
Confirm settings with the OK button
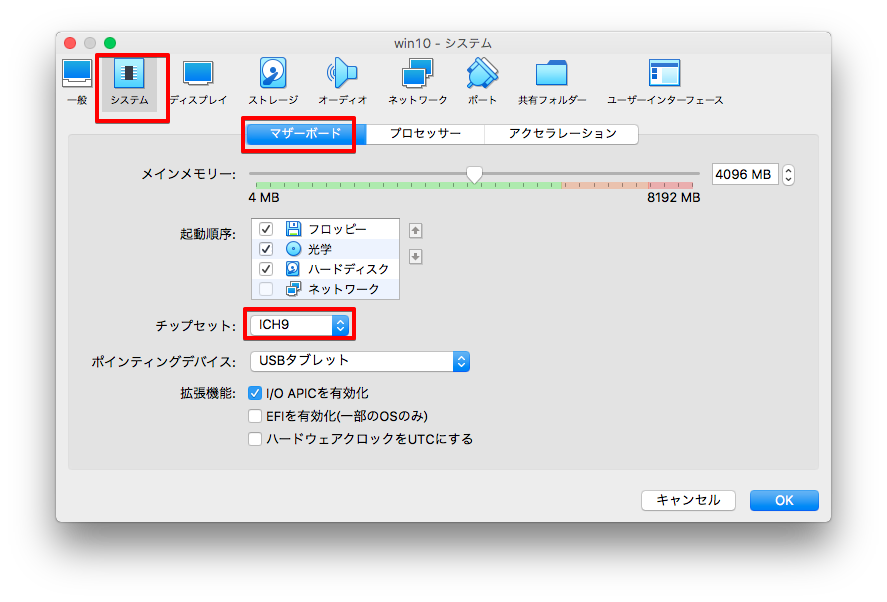[784, 500]
